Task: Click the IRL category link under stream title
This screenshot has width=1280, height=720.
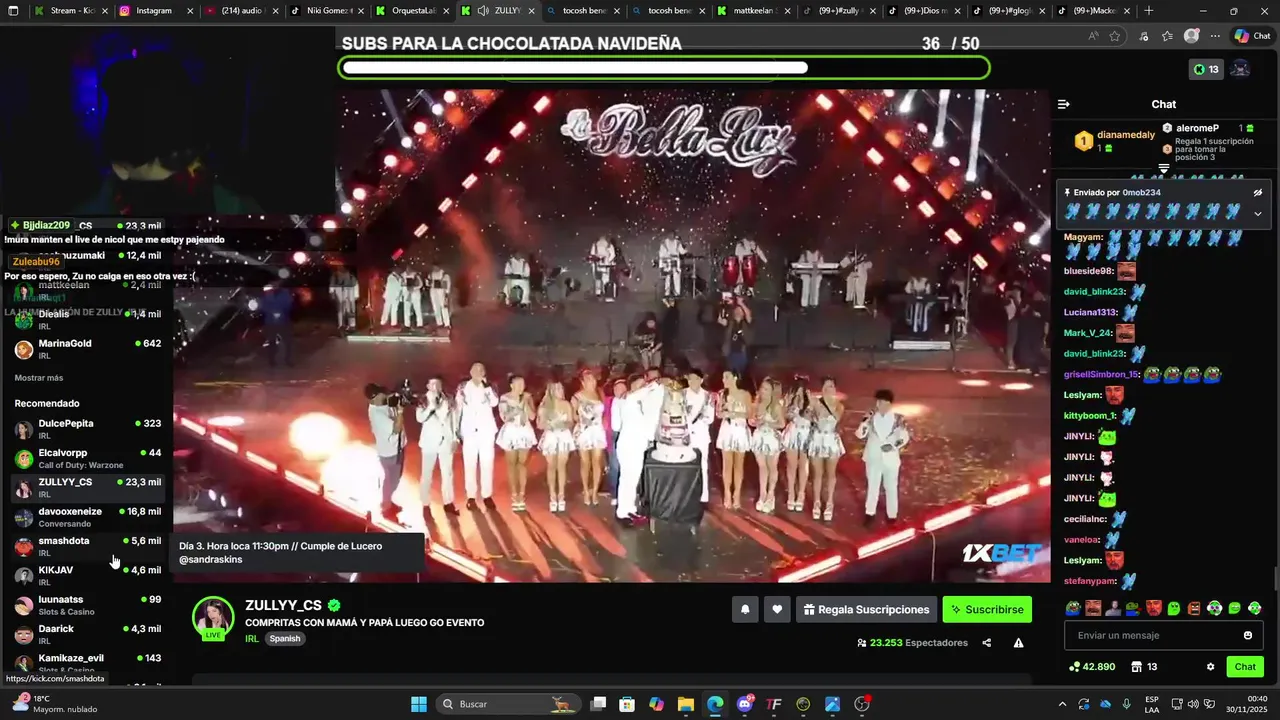Action: point(251,639)
